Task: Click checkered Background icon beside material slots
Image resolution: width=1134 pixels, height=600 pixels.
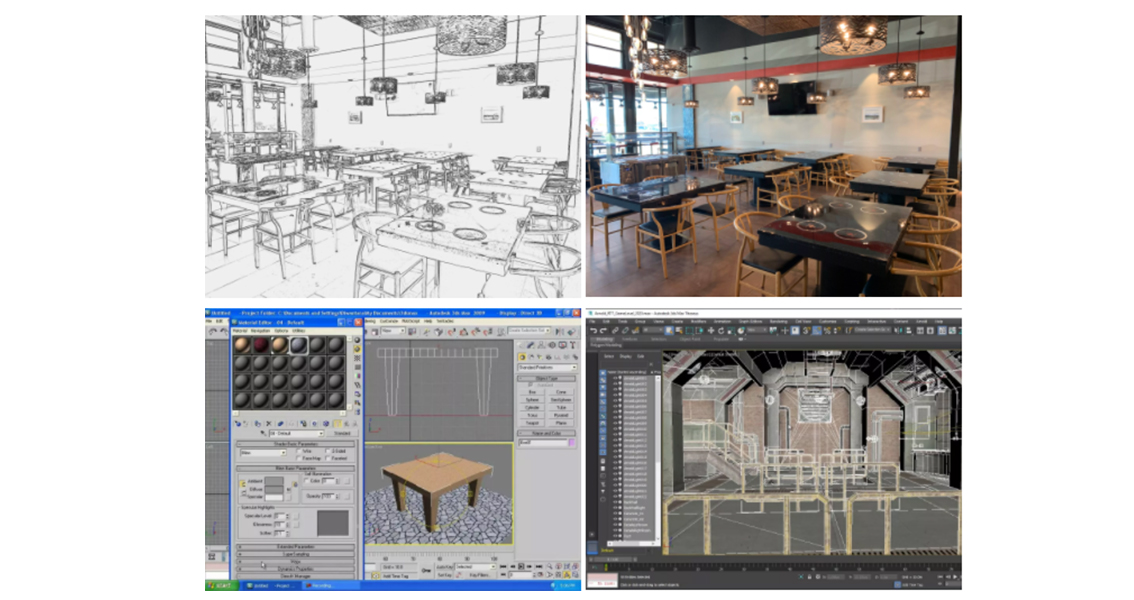Action: [357, 357]
